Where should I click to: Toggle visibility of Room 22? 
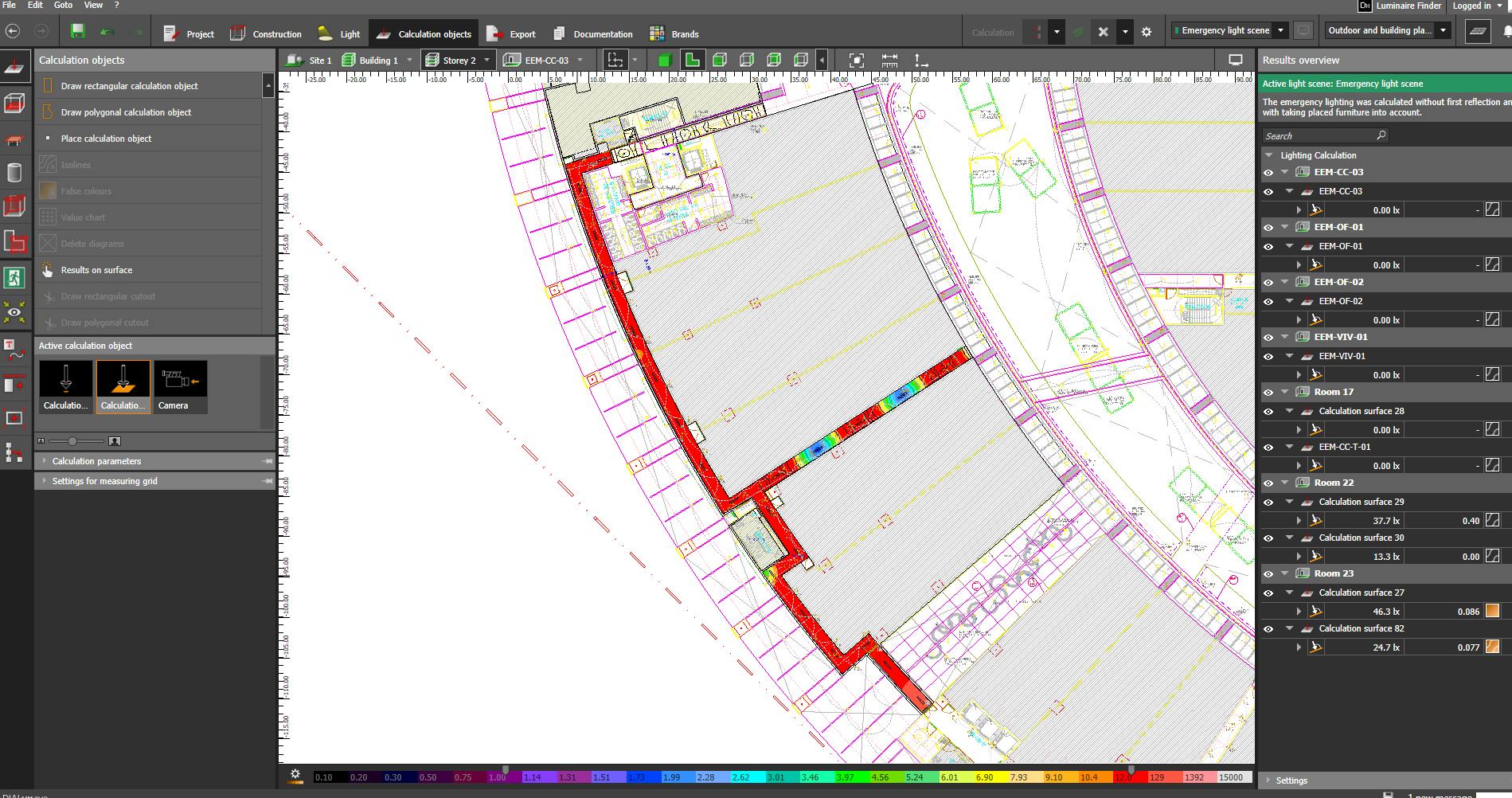(x=1268, y=483)
